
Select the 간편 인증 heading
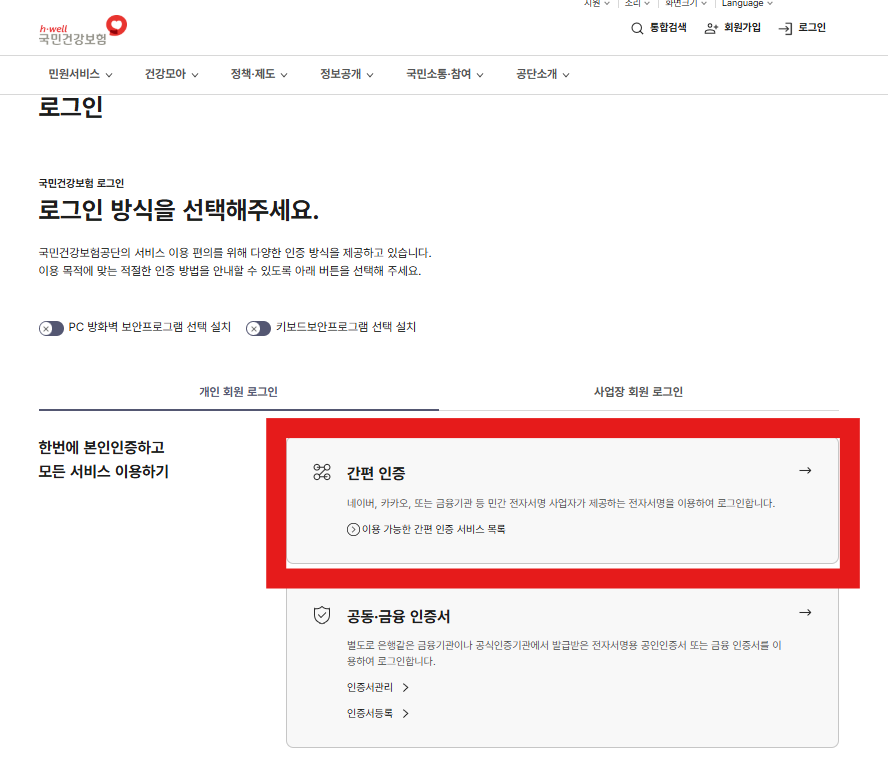[x=375, y=473]
